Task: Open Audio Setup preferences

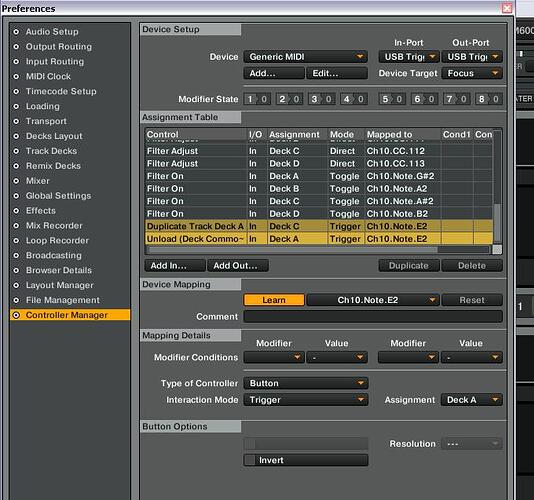Action: 52,32
